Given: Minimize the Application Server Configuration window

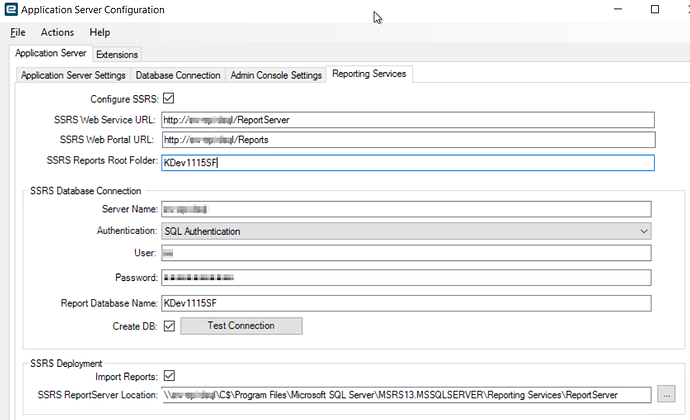Looking at the screenshot, I should click(x=618, y=9).
